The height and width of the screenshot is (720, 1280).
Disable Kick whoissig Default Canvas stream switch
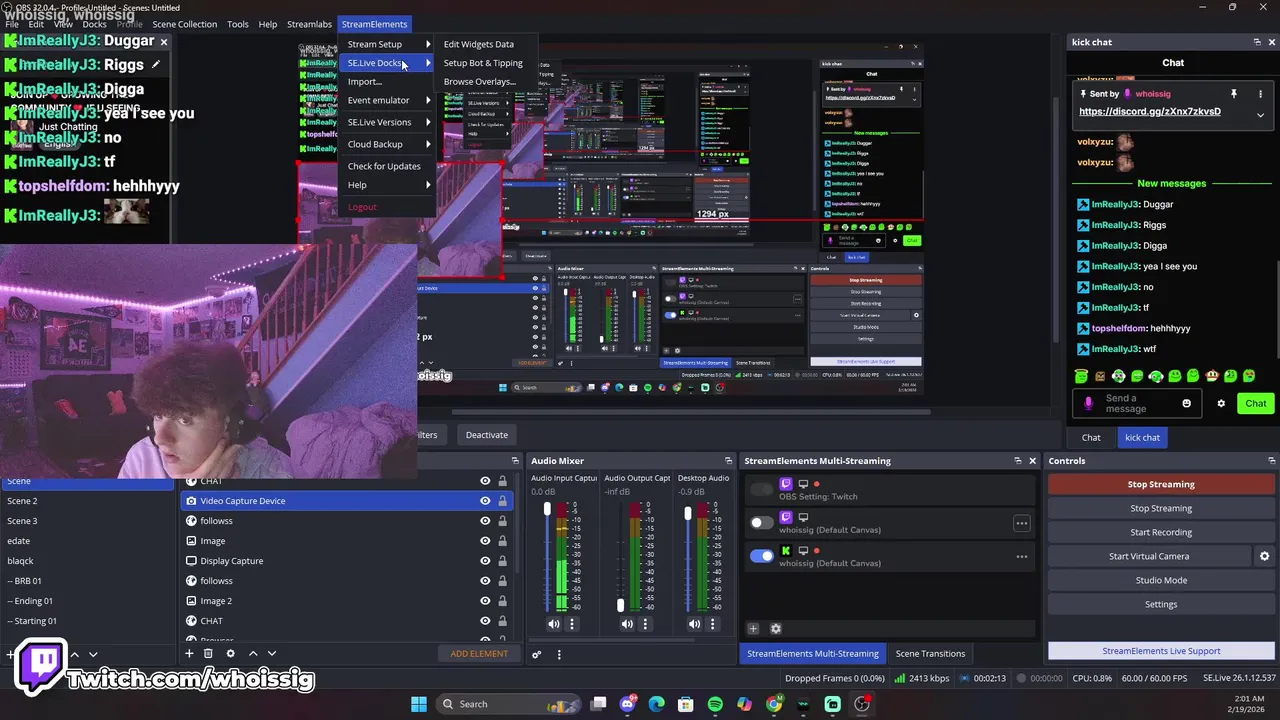(762, 556)
